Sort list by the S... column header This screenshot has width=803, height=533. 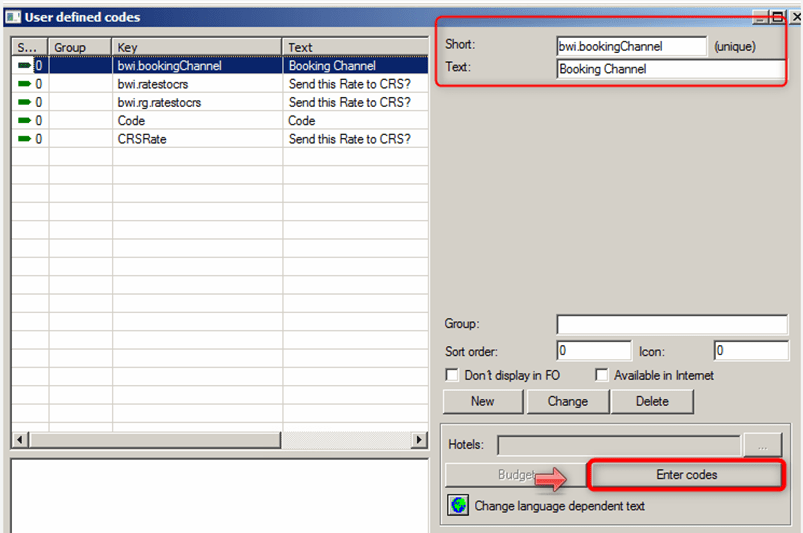[x=30, y=47]
